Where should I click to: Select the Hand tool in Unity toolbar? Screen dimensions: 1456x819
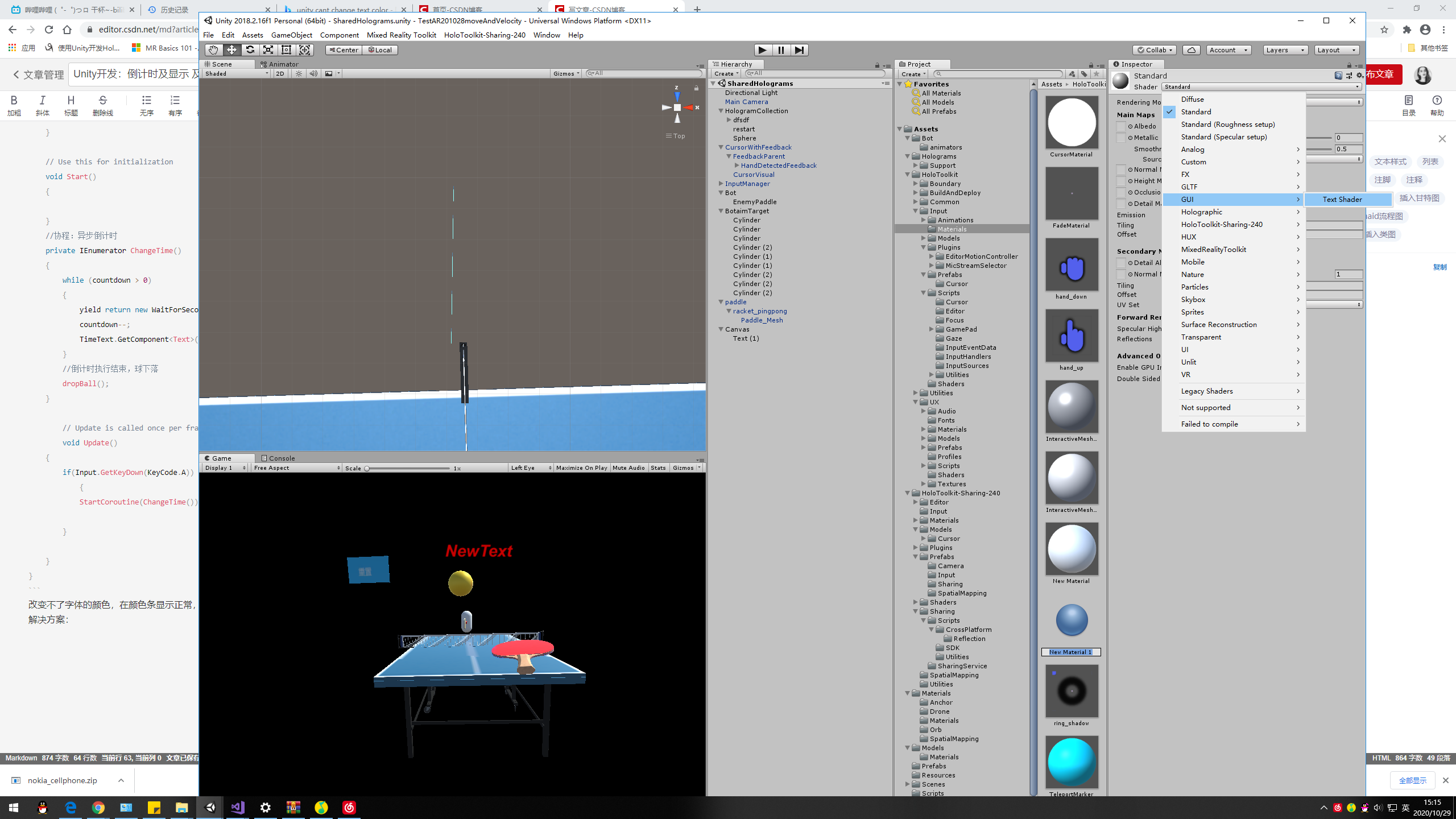pos(213,50)
